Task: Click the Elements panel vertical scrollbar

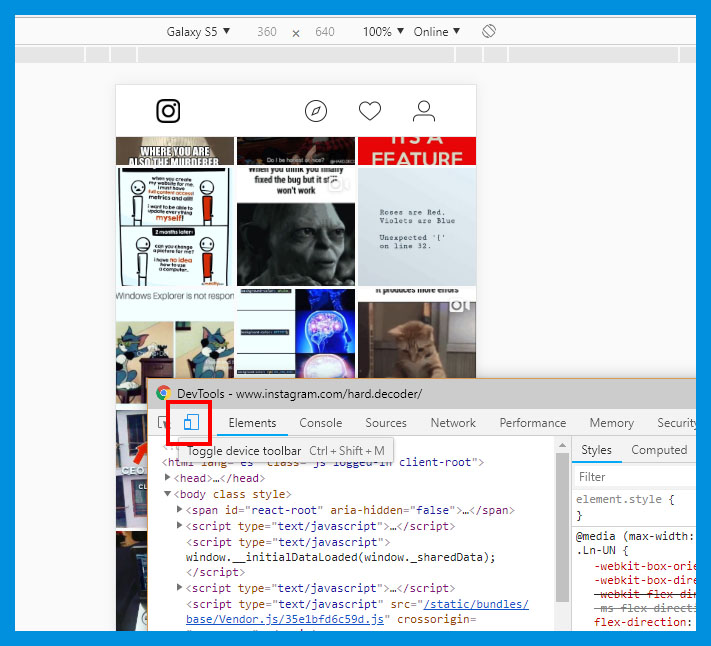Action: pyautogui.click(x=562, y=527)
